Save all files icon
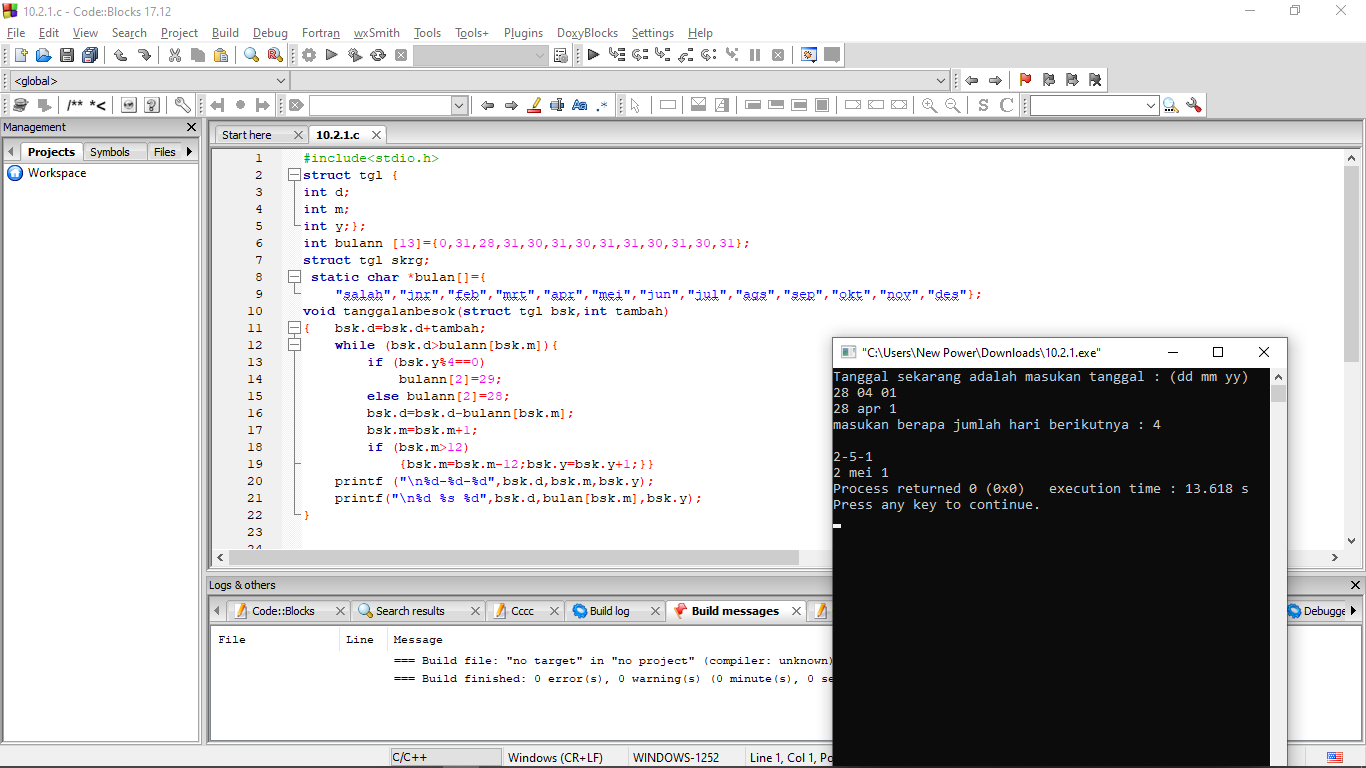 point(90,55)
